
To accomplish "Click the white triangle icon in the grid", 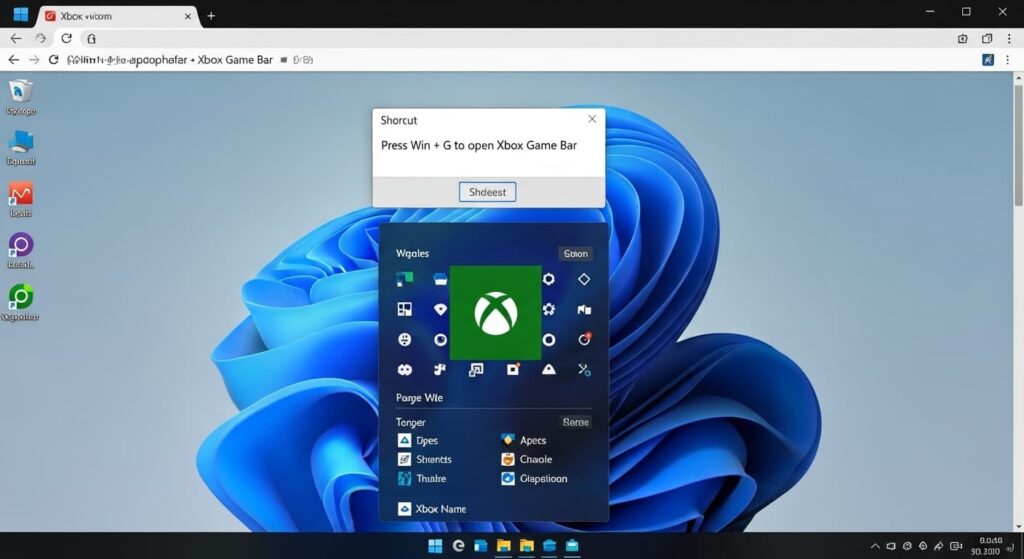I will tap(549, 370).
